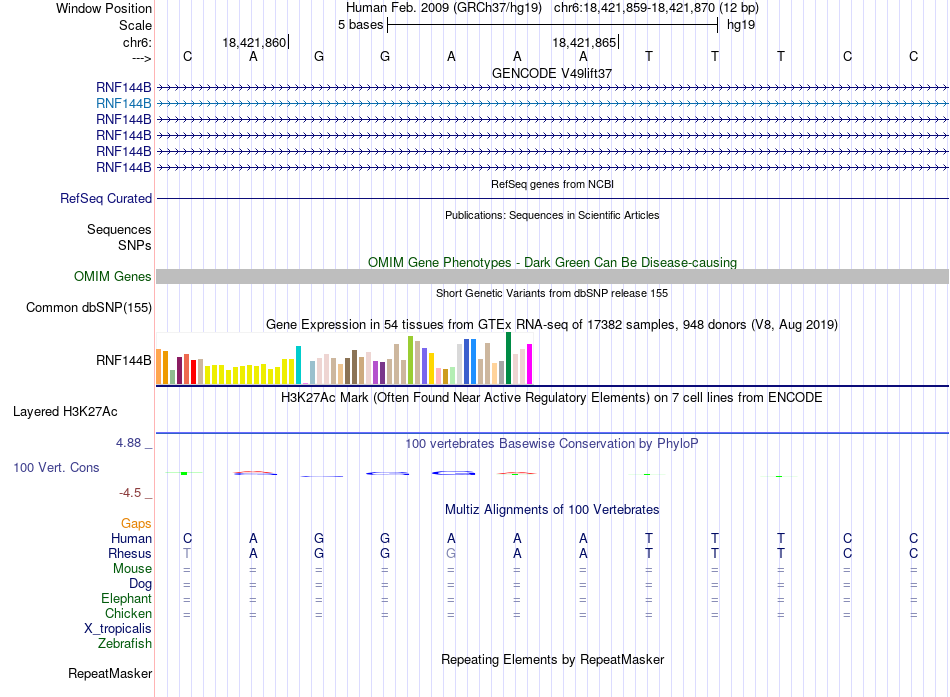
Task: Click the blue PhyloP conservation peak
Action: pyautogui.click(x=453, y=473)
